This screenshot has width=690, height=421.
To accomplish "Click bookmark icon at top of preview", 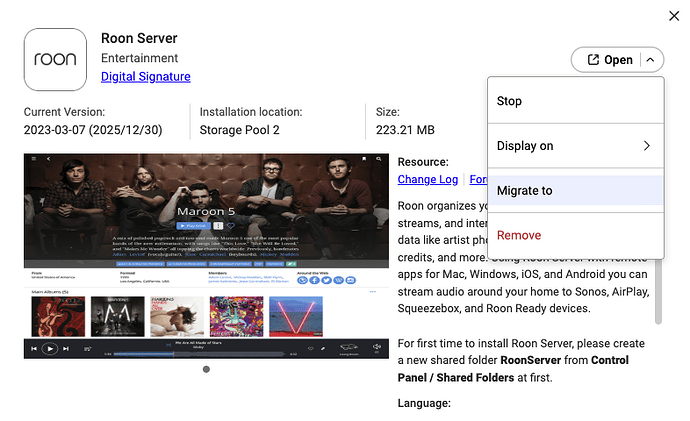I will (x=363, y=159).
